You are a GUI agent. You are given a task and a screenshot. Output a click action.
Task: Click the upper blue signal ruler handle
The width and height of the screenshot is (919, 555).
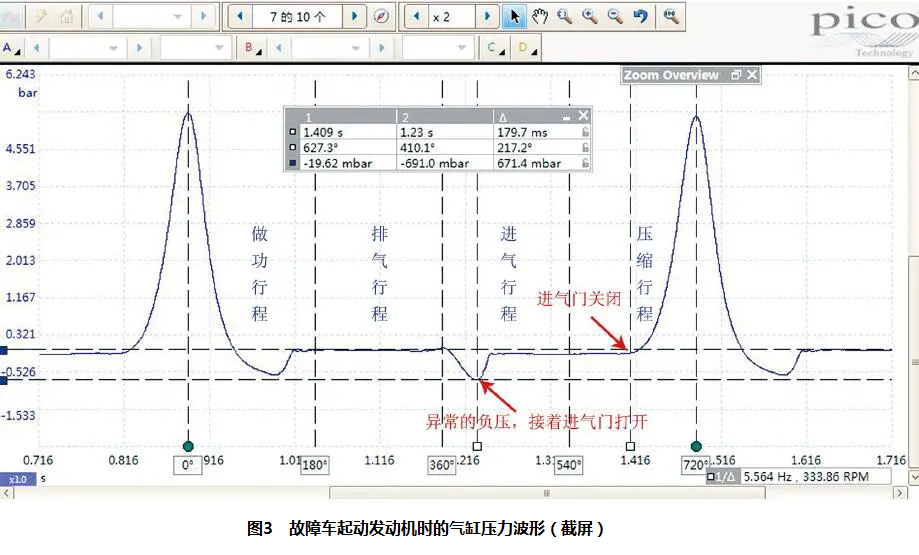point(4,350)
